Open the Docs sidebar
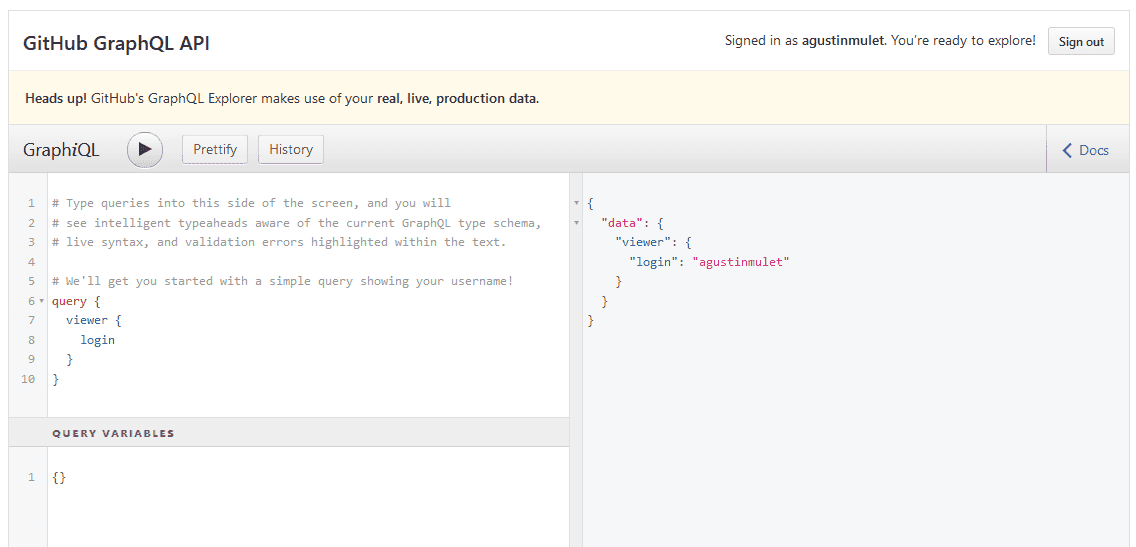Screen dimensions: 1136x547 [1085, 150]
